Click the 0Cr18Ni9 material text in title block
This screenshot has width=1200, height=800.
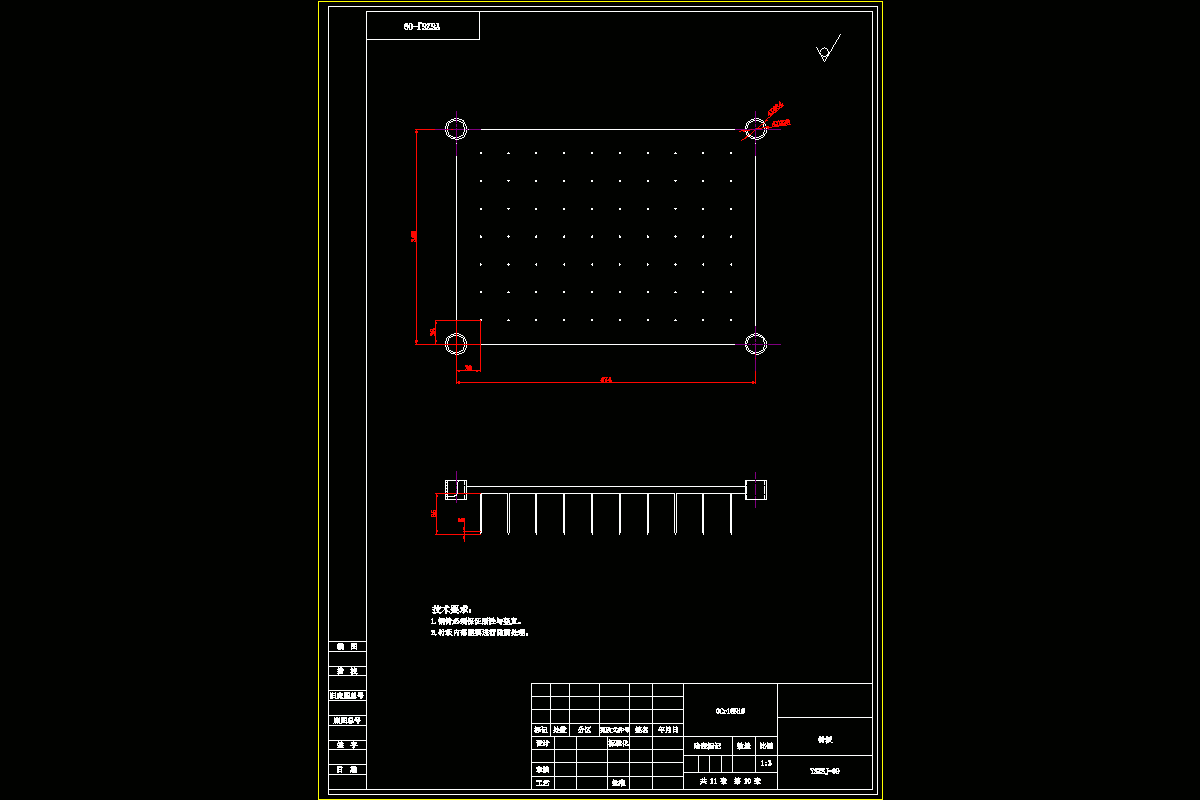pyautogui.click(x=730, y=711)
